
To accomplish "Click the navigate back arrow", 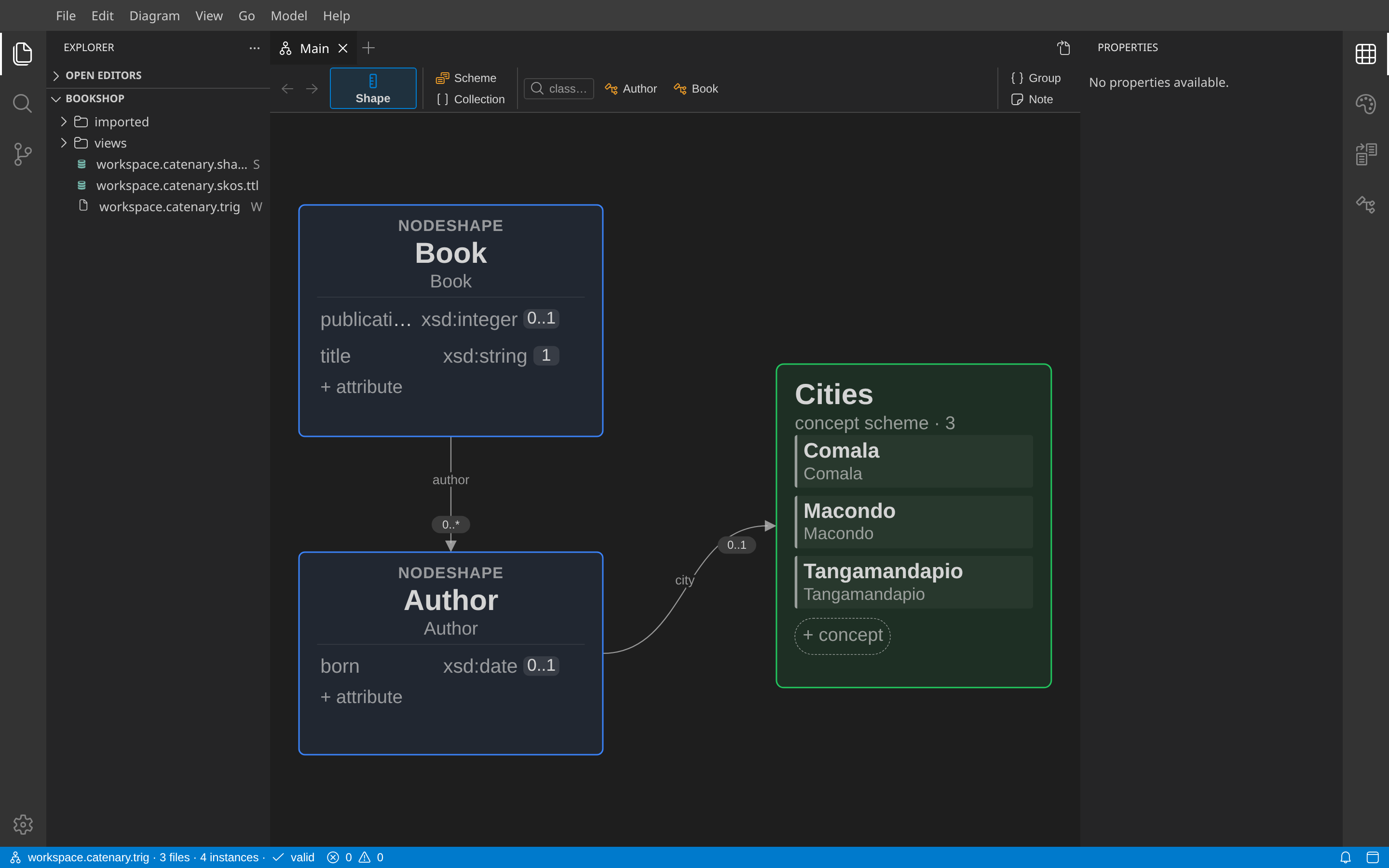I will 287,88.
